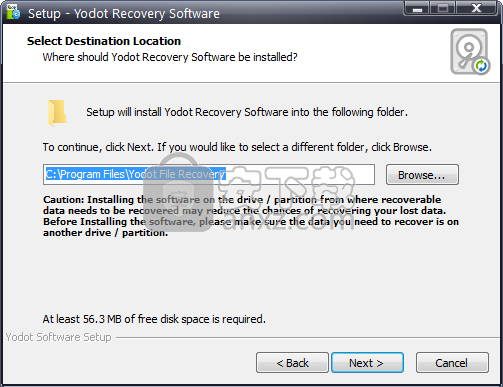Click the free disk space requirement text
Image resolution: width=503 pixels, height=387 pixels.
pos(154,319)
